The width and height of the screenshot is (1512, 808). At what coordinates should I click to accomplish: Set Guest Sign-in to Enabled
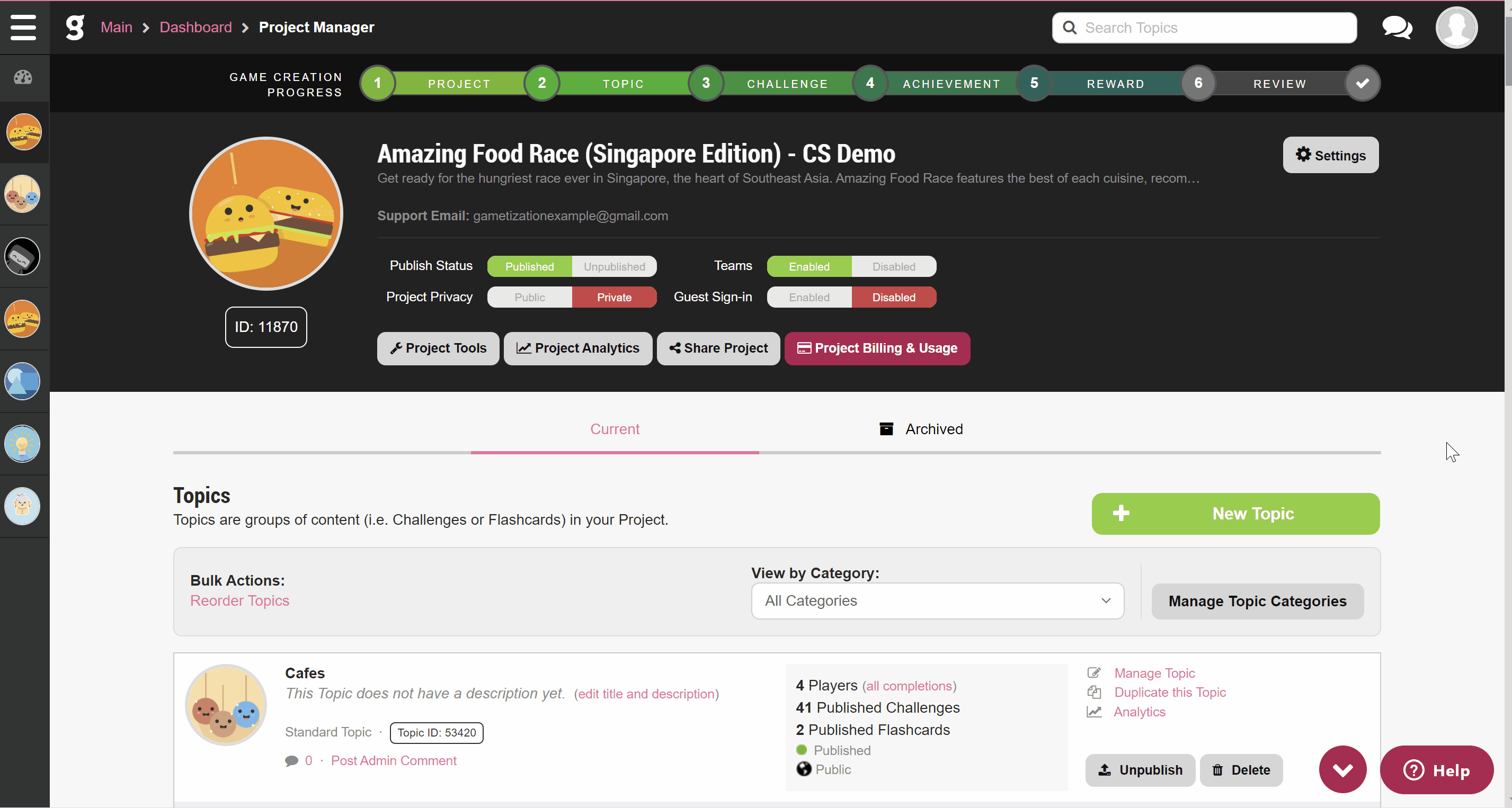809,297
